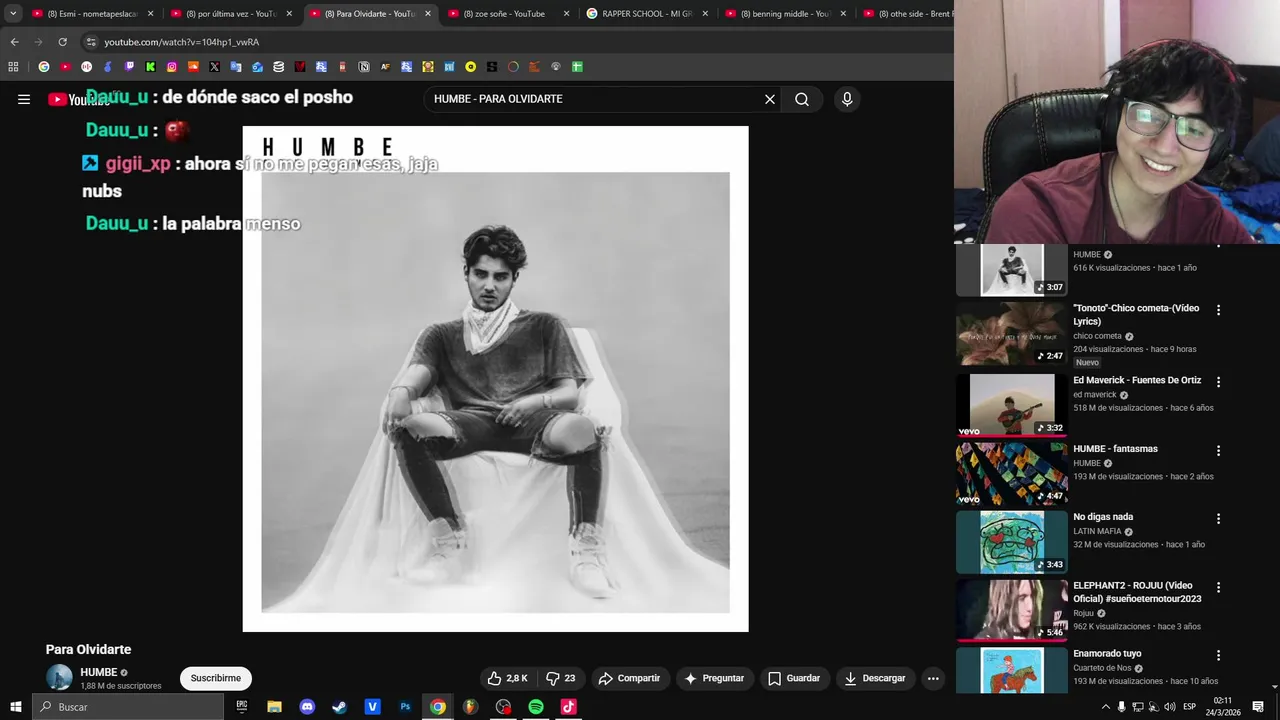Viewport: 1280px width, 720px height.
Task: Switch to the por última vez tab
Action: (231, 14)
